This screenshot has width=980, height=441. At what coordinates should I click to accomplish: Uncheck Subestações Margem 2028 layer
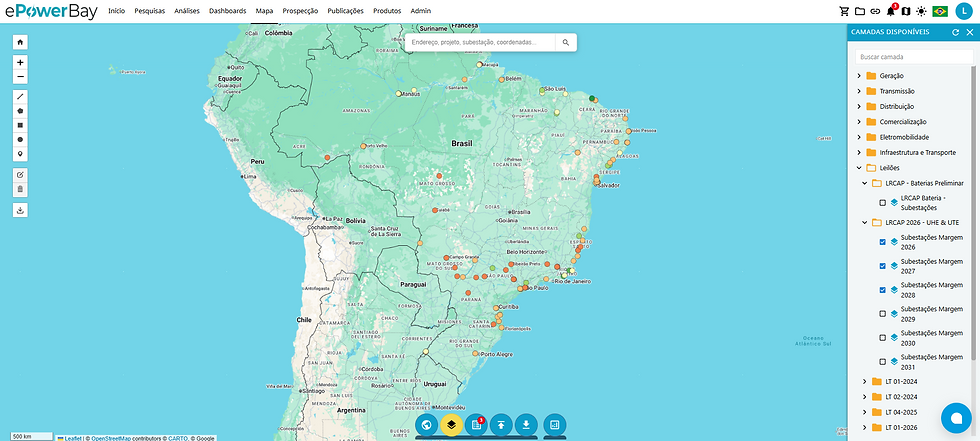882,290
